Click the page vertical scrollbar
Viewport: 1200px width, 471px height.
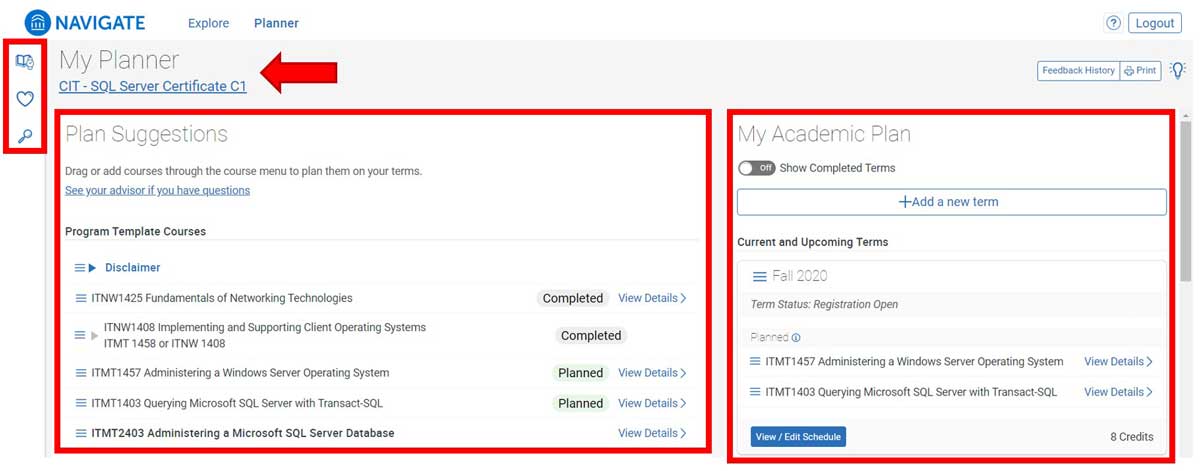[x=1186, y=200]
